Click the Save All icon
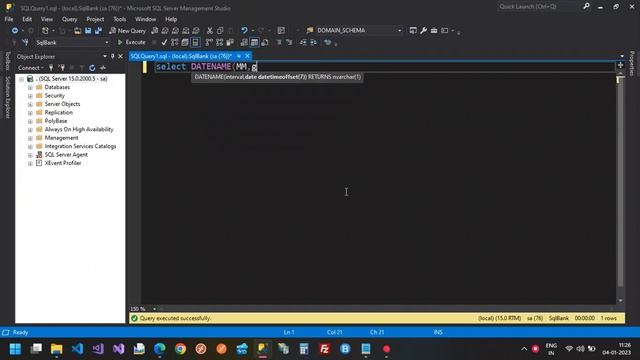Screen dimensions: 640x360 [x=98, y=31]
